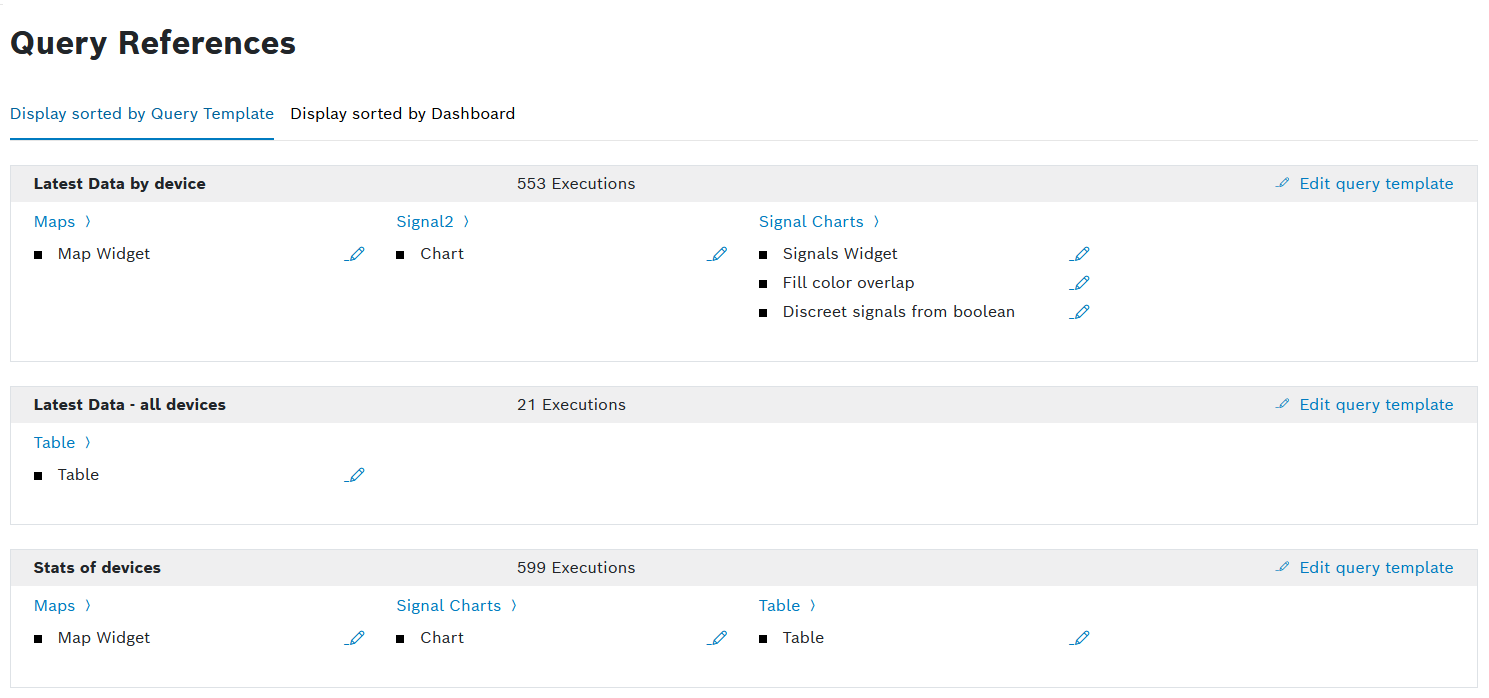Click pencil icon for Fill color overlap
The width and height of the screenshot is (1489, 698).
(1079, 283)
